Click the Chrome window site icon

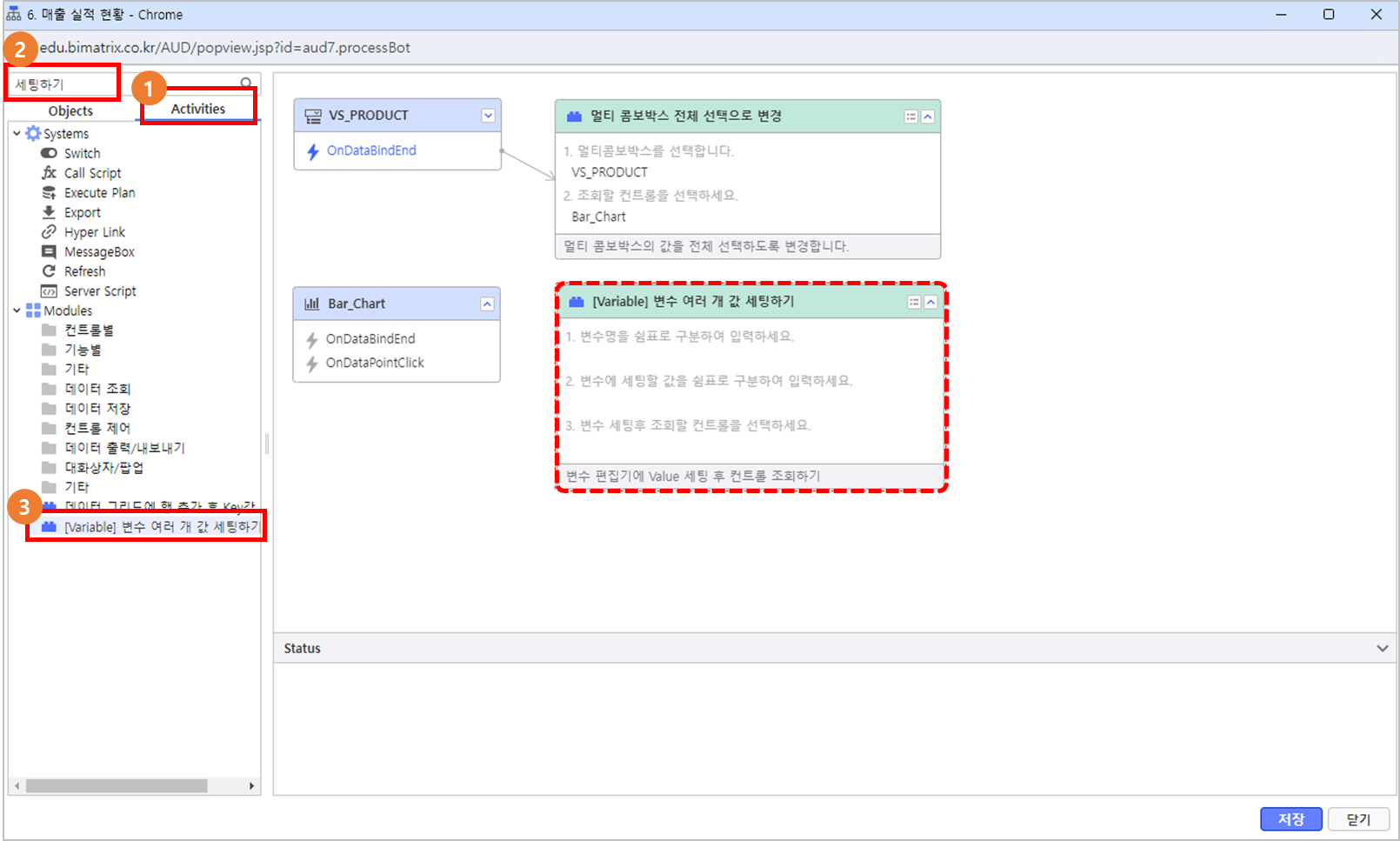[13, 14]
